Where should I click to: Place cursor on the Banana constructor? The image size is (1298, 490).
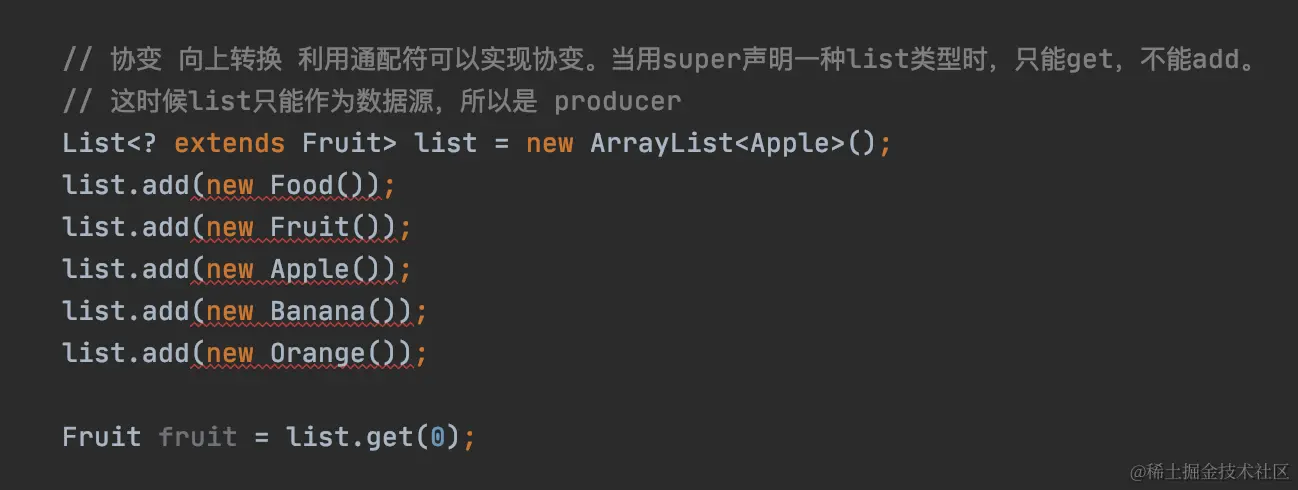(318, 311)
